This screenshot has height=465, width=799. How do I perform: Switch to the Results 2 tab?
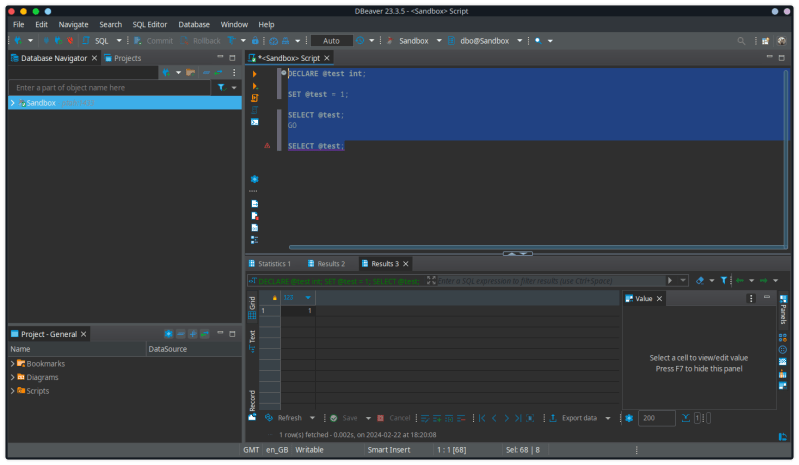[x=327, y=264]
